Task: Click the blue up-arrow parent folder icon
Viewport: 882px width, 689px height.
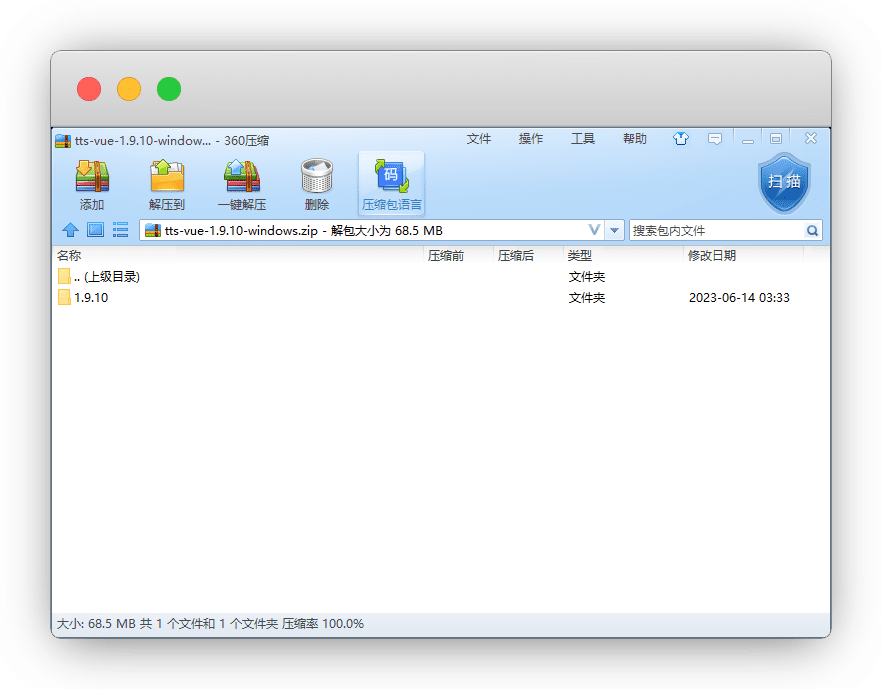Action: point(70,230)
